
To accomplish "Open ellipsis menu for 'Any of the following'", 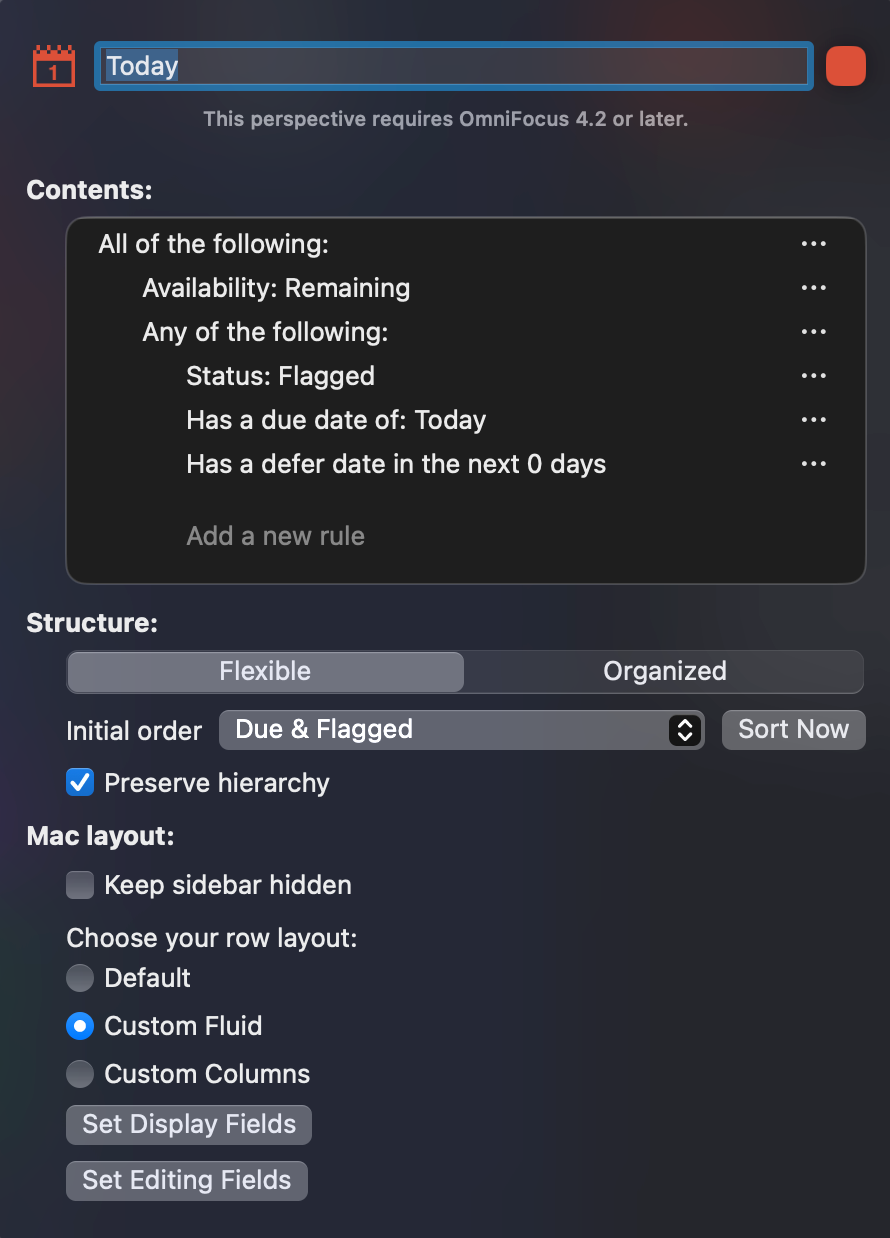I will [x=814, y=332].
